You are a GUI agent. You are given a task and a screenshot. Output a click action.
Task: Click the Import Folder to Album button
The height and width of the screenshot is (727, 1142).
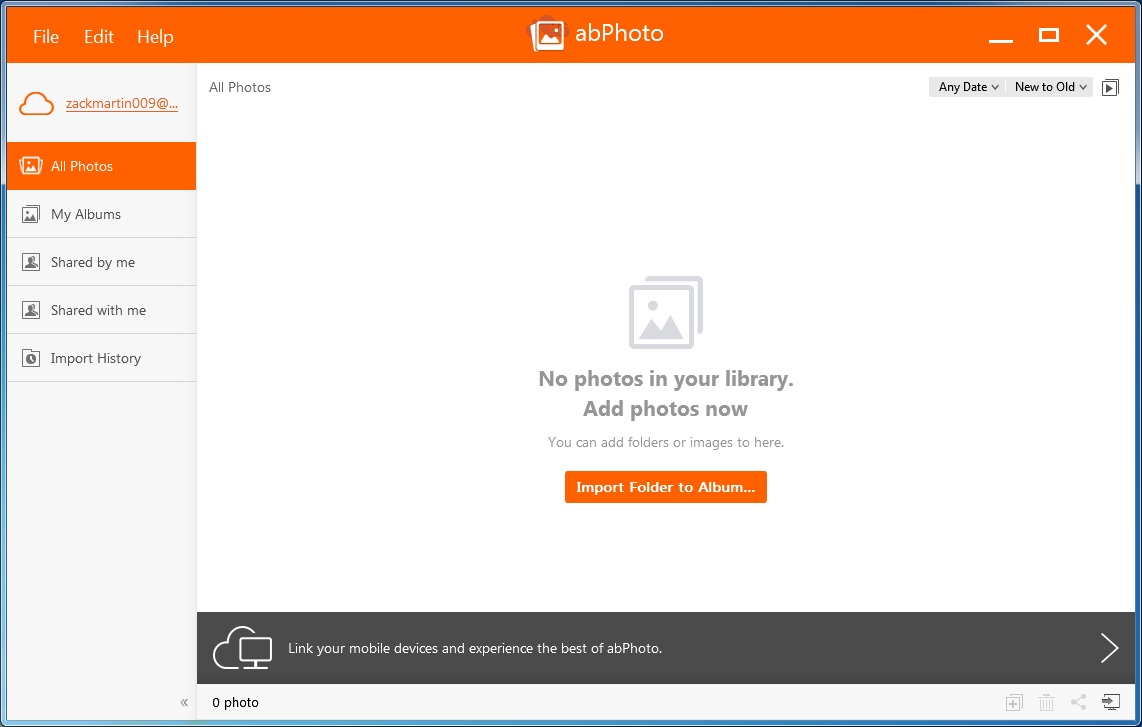coord(666,487)
